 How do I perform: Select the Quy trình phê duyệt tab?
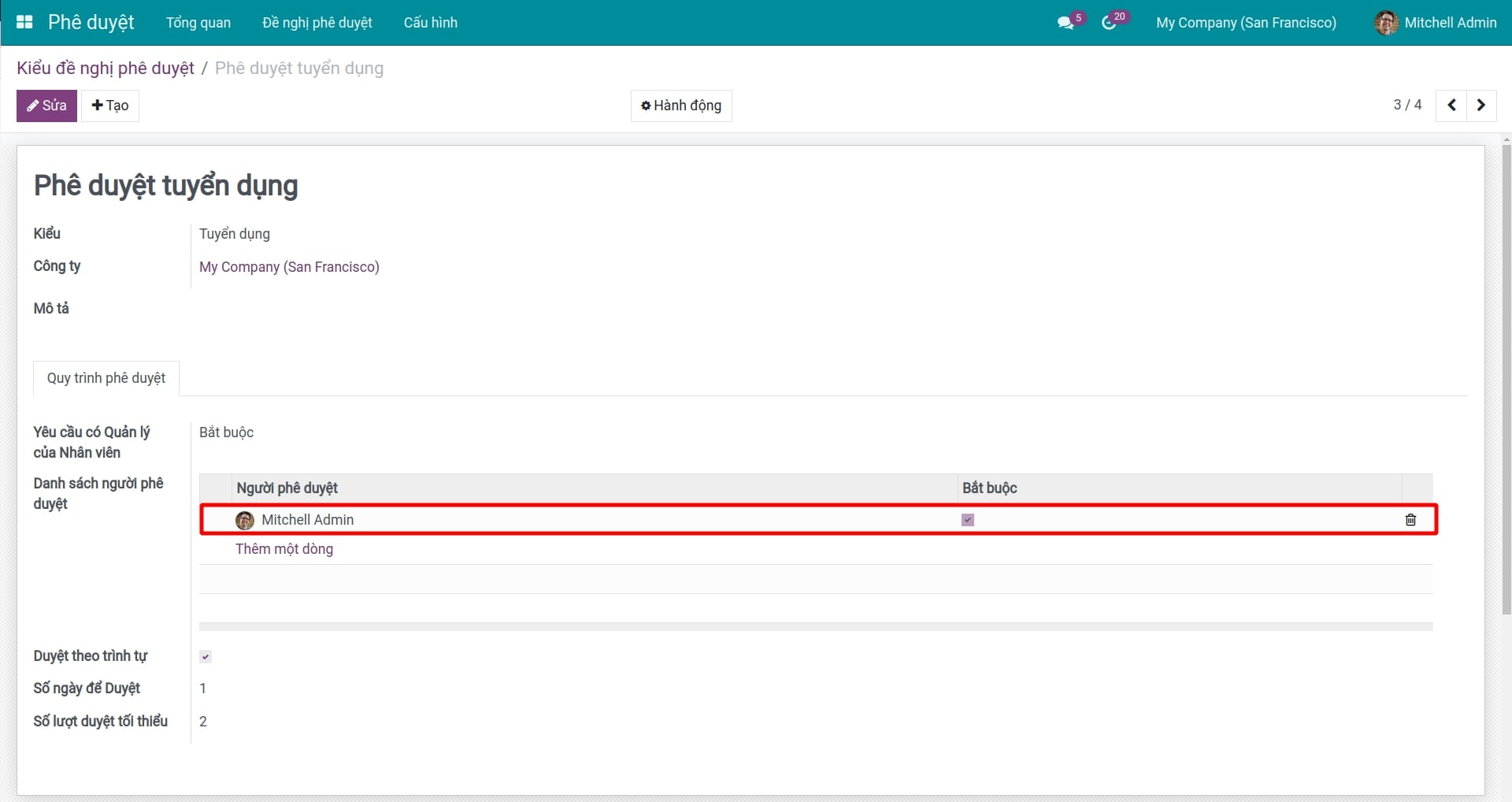click(x=106, y=378)
